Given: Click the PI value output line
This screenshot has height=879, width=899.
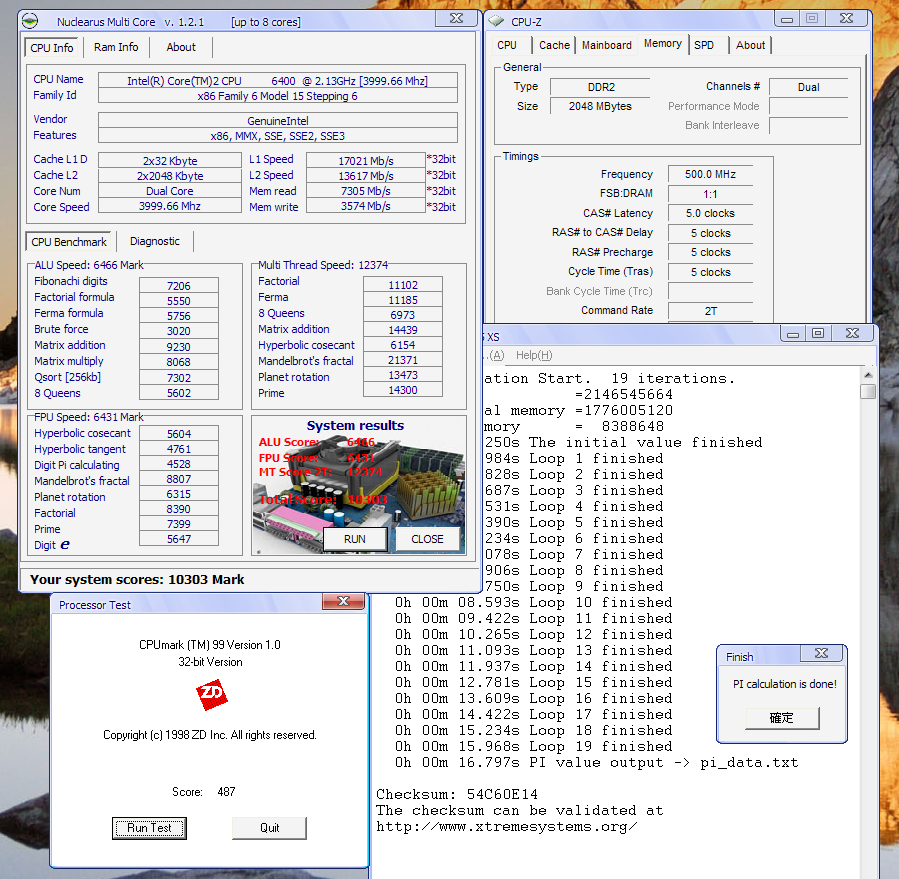Looking at the screenshot, I should pyautogui.click(x=596, y=763).
